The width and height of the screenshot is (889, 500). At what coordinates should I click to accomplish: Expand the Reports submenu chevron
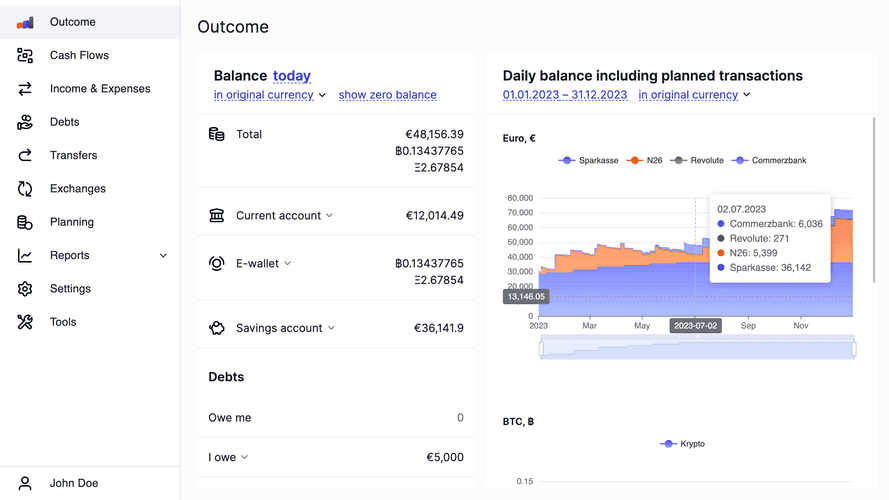coord(164,256)
